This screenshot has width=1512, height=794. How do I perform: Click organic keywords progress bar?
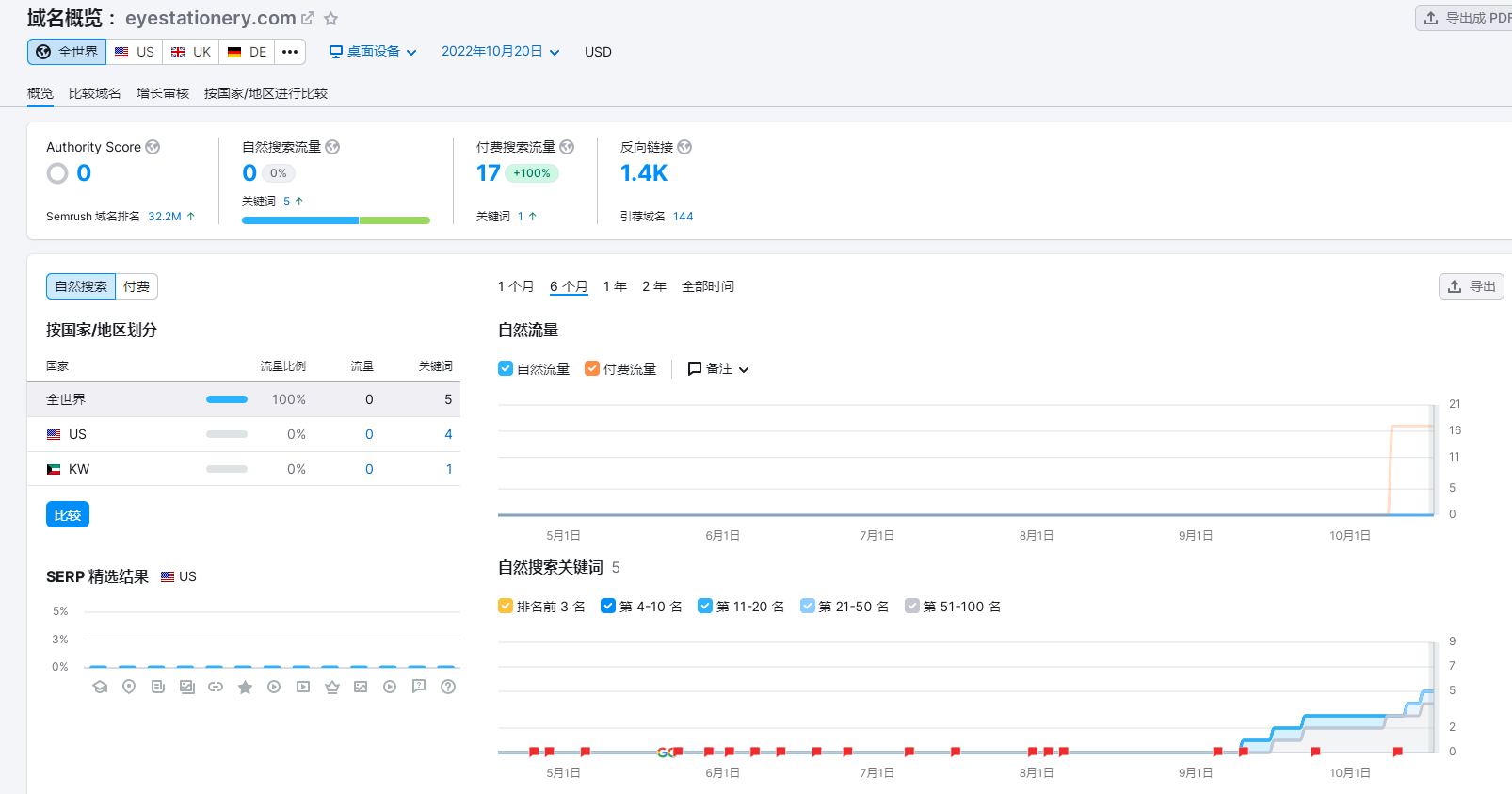tap(336, 220)
